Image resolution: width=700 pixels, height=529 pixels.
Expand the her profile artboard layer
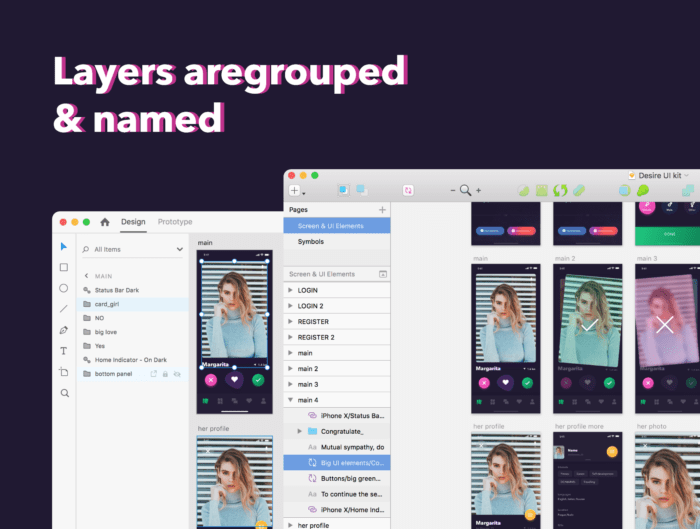pos(290,525)
